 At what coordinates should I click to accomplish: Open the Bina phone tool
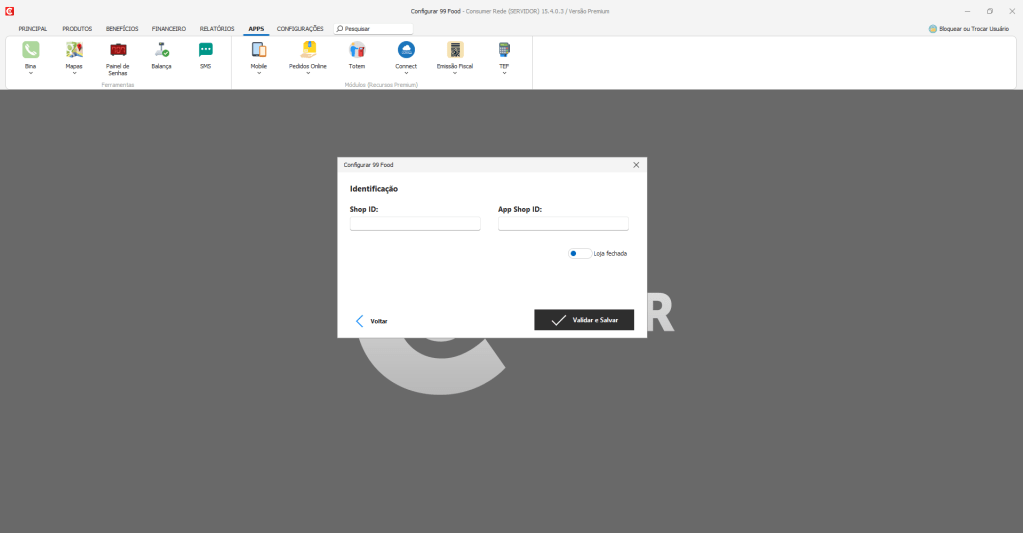(31, 50)
